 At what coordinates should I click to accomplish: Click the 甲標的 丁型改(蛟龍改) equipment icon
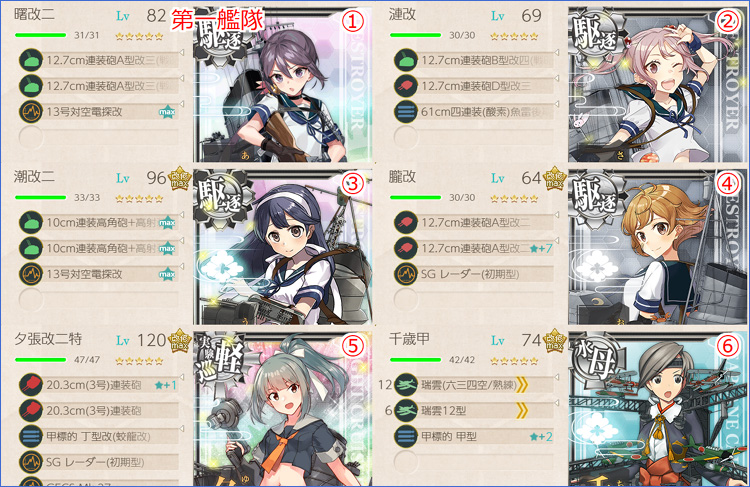pyautogui.click(x=31, y=436)
